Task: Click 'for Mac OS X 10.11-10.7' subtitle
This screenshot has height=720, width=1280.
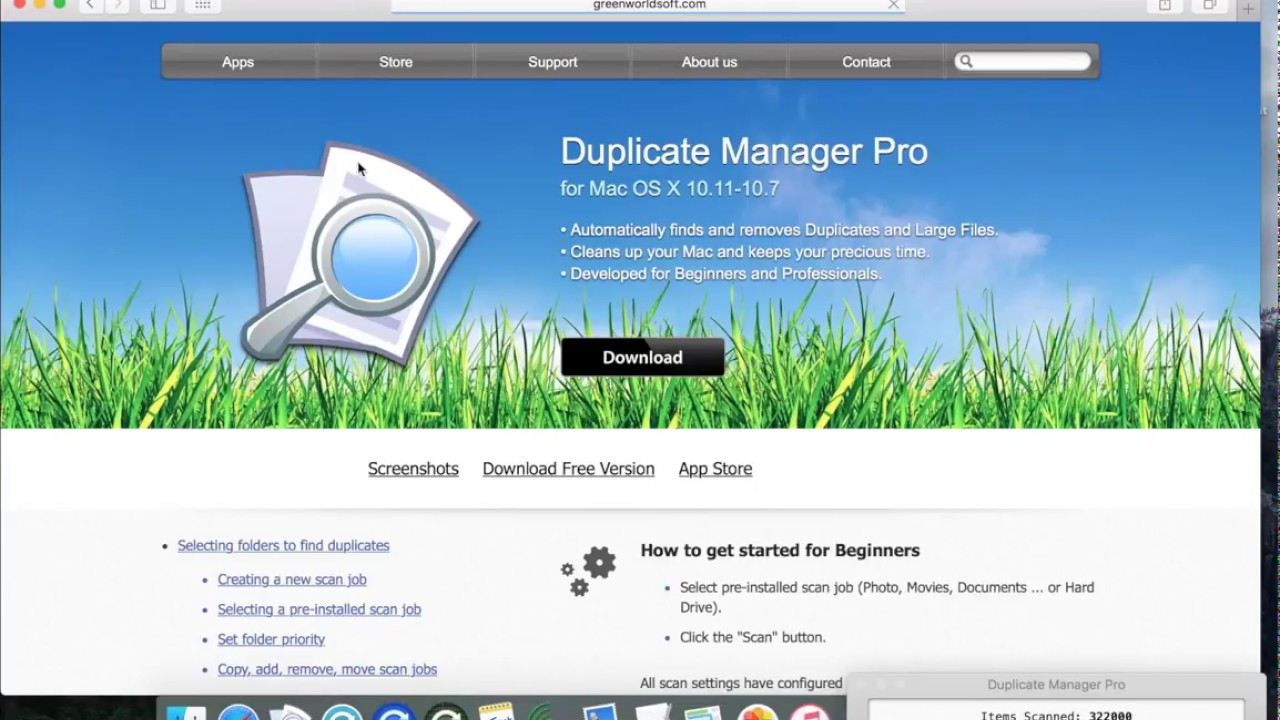Action: click(670, 189)
